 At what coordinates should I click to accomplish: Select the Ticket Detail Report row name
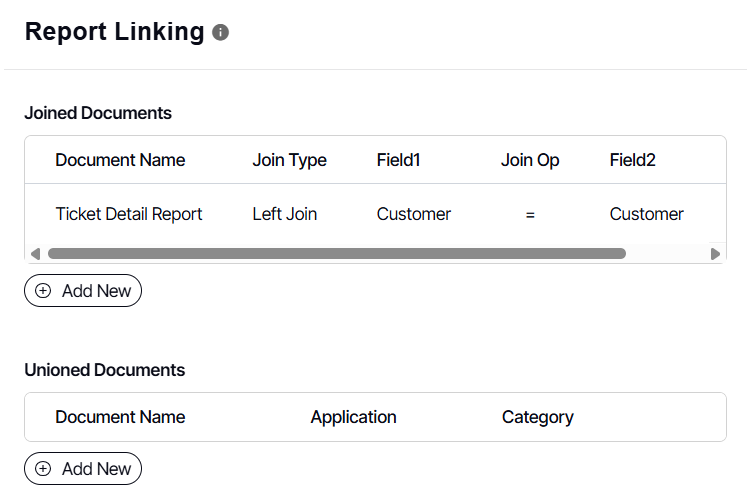tap(129, 214)
